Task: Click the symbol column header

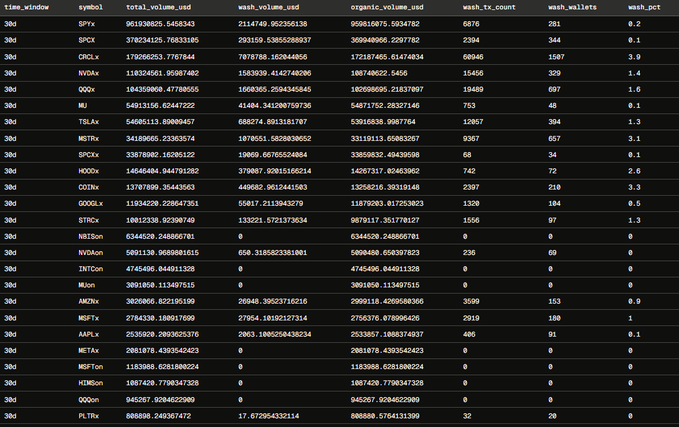Action: [91, 7]
